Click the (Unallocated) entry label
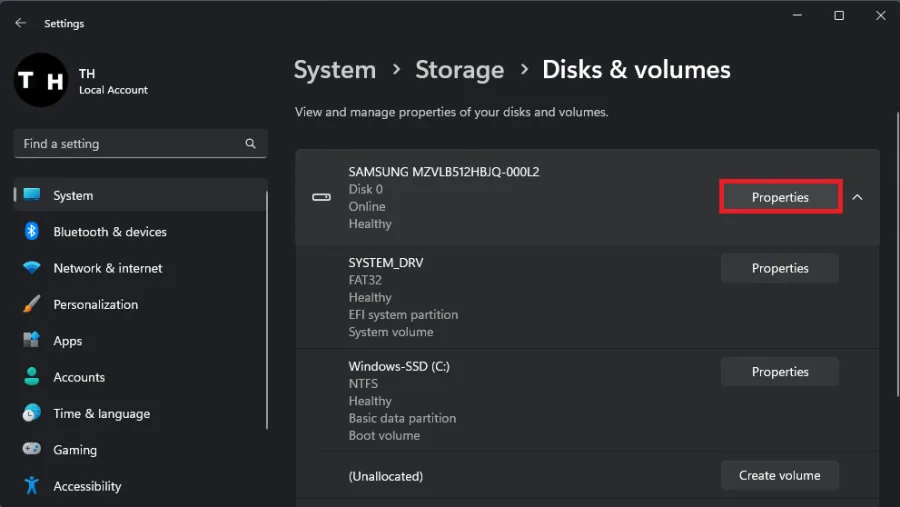Viewport: 900px width, 507px height. click(386, 476)
